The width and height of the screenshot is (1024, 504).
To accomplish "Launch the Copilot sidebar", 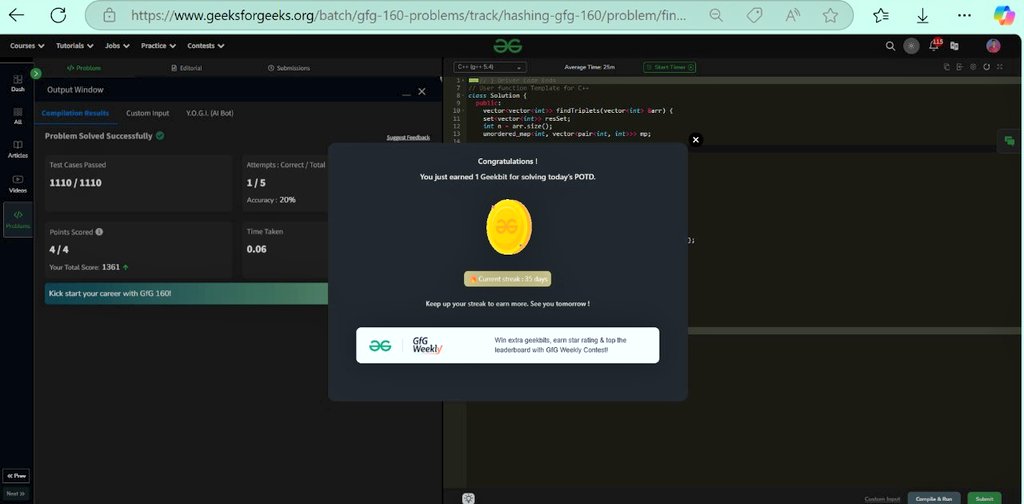I will click(x=1004, y=15).
